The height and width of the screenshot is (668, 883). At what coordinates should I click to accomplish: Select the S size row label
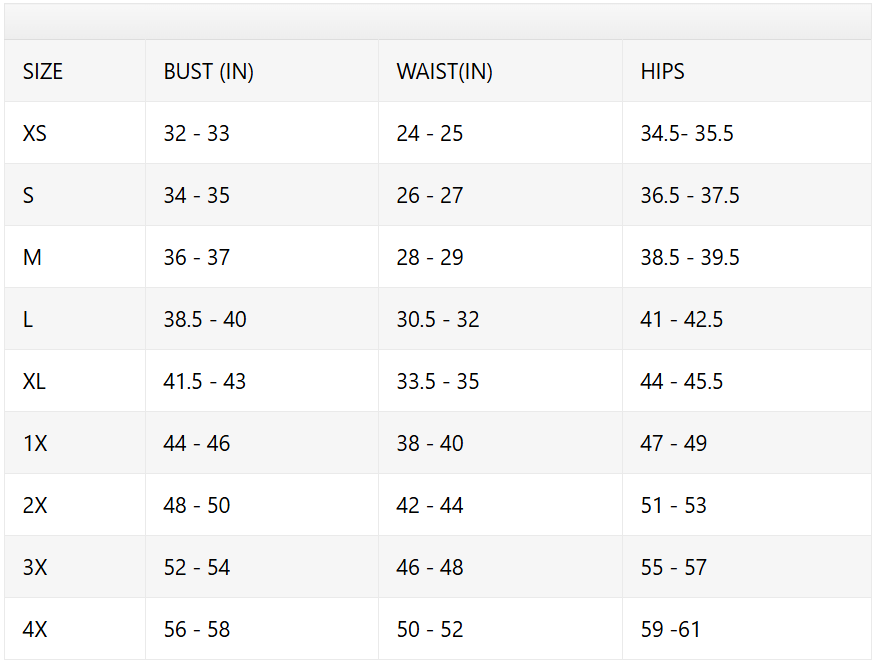28,195
